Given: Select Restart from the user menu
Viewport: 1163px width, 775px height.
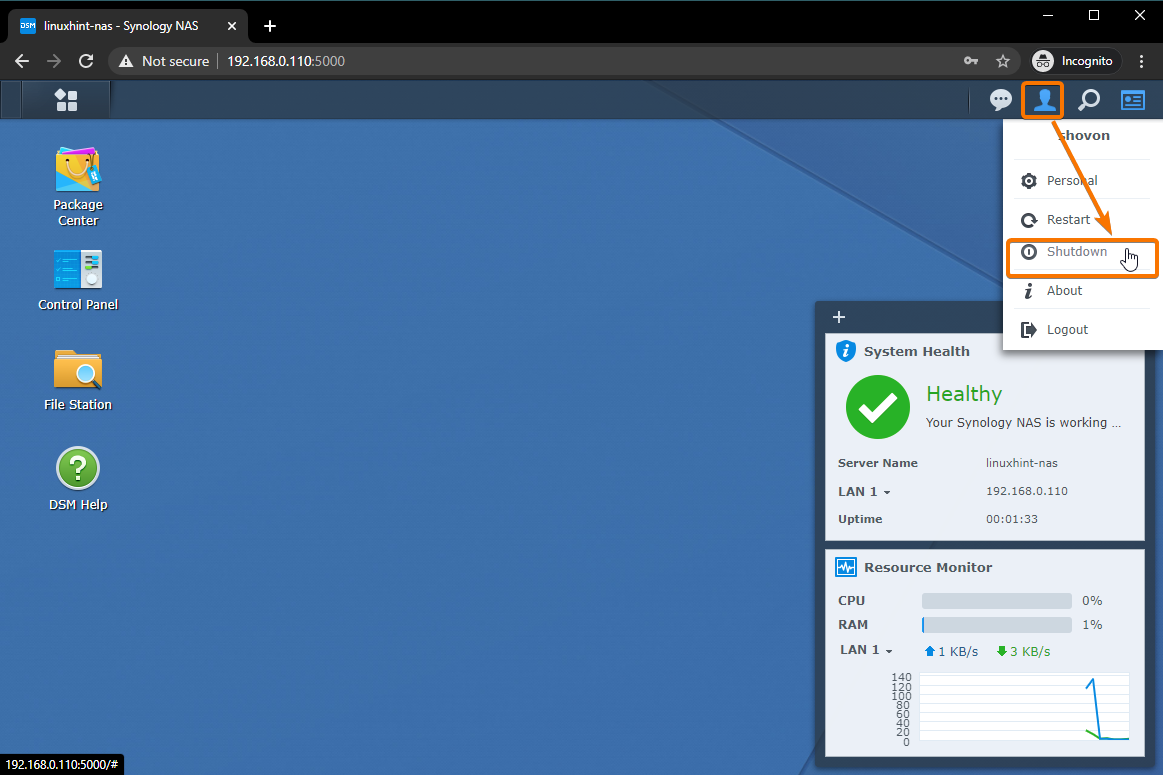Looking at the screenshot, I should tap(1068, 220).
